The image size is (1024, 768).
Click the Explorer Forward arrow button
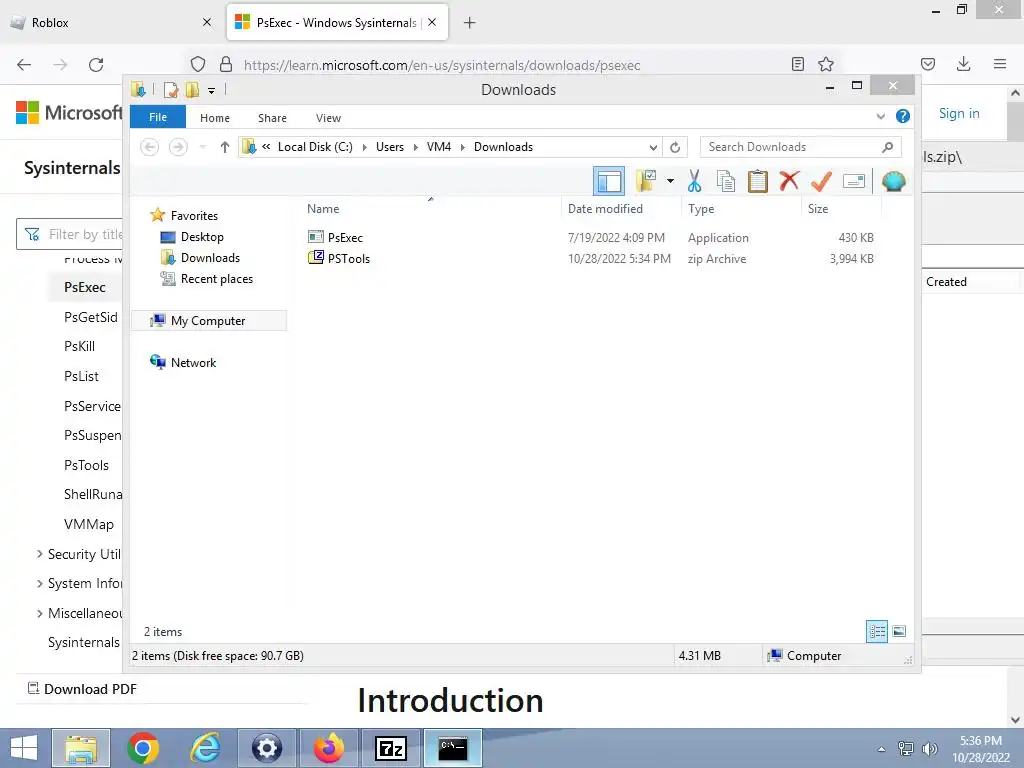coord(178,147)
